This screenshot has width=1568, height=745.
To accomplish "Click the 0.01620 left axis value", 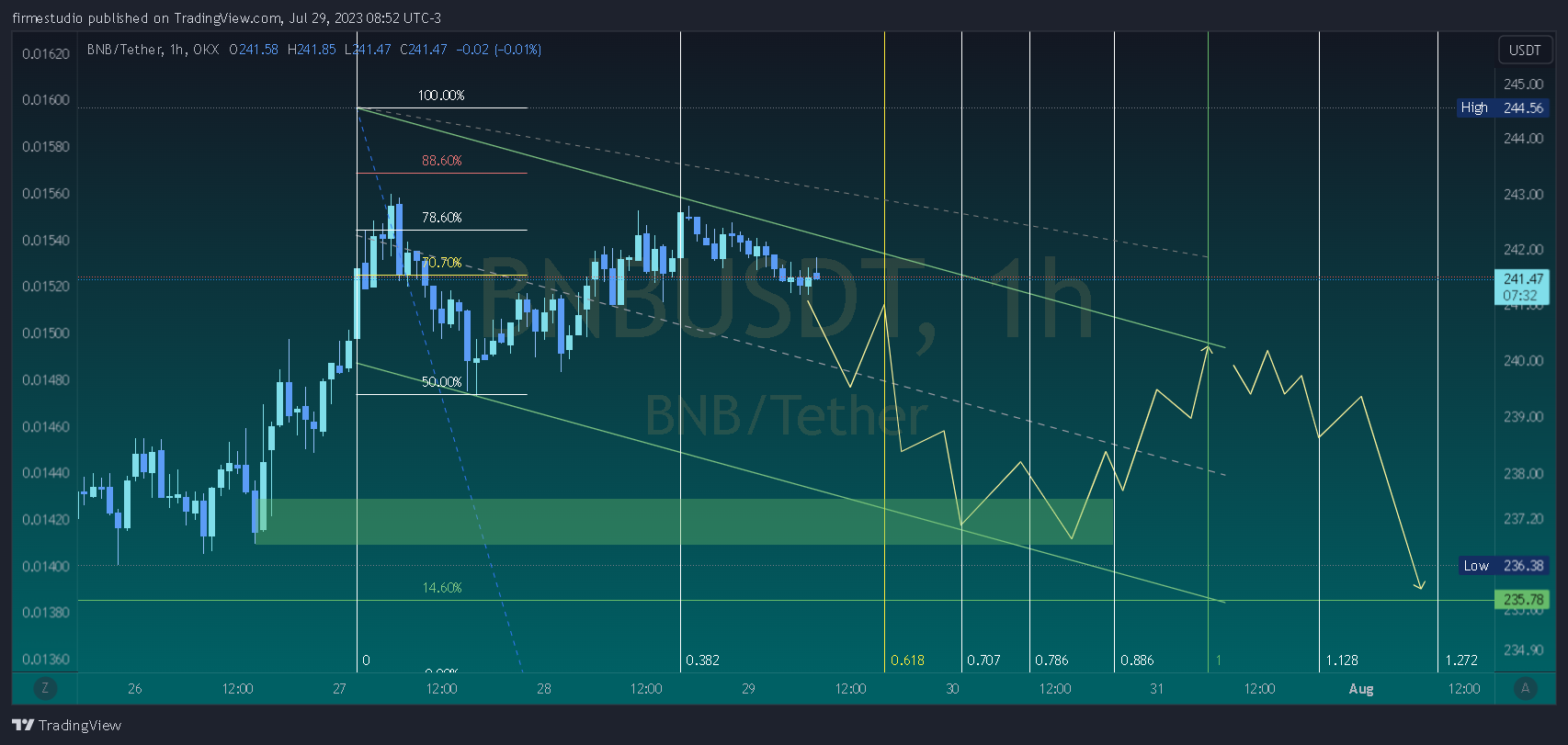I will [46, 53].
